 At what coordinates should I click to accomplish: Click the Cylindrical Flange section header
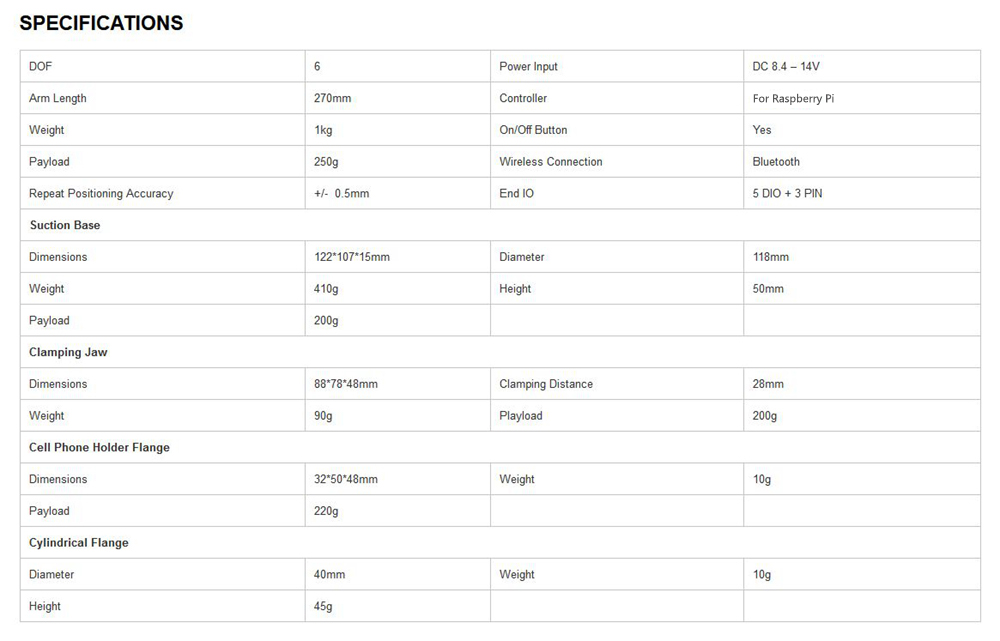(x=79, y=543)
